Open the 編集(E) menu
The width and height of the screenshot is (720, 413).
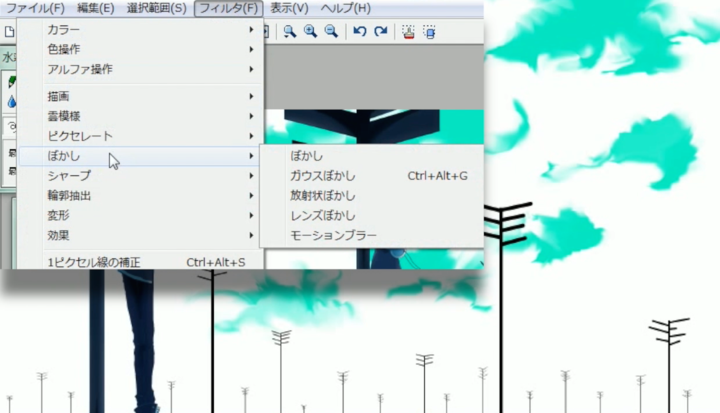pos(96,8)
